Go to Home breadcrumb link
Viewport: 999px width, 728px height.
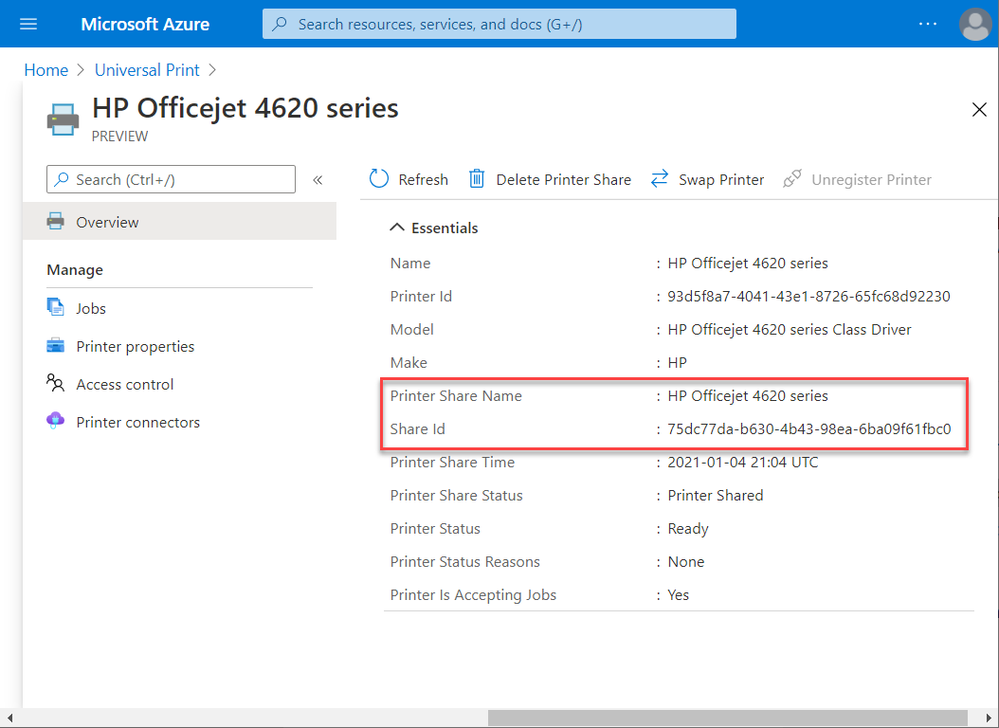pos(46,70)
